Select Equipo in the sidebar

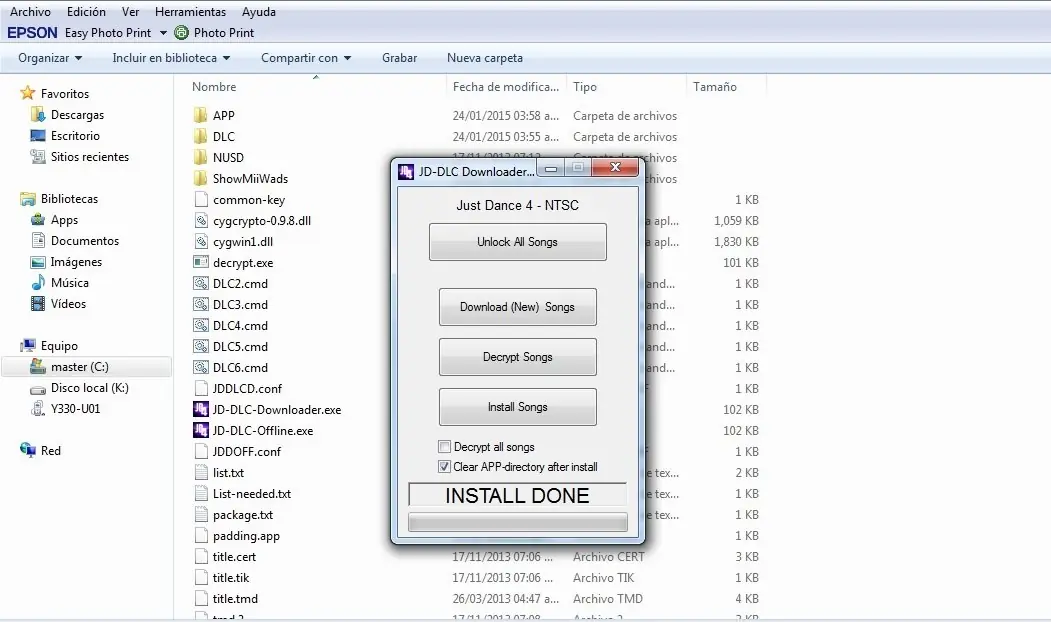pyautogui.click(x=59, y=346)
